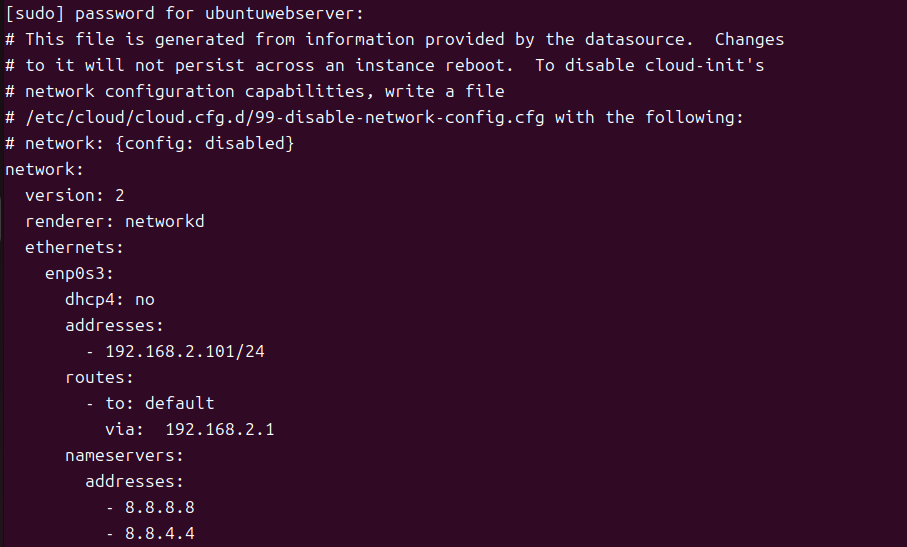
Task: Click the 'cloud-init's' word in comment
Action: (705, 65)
